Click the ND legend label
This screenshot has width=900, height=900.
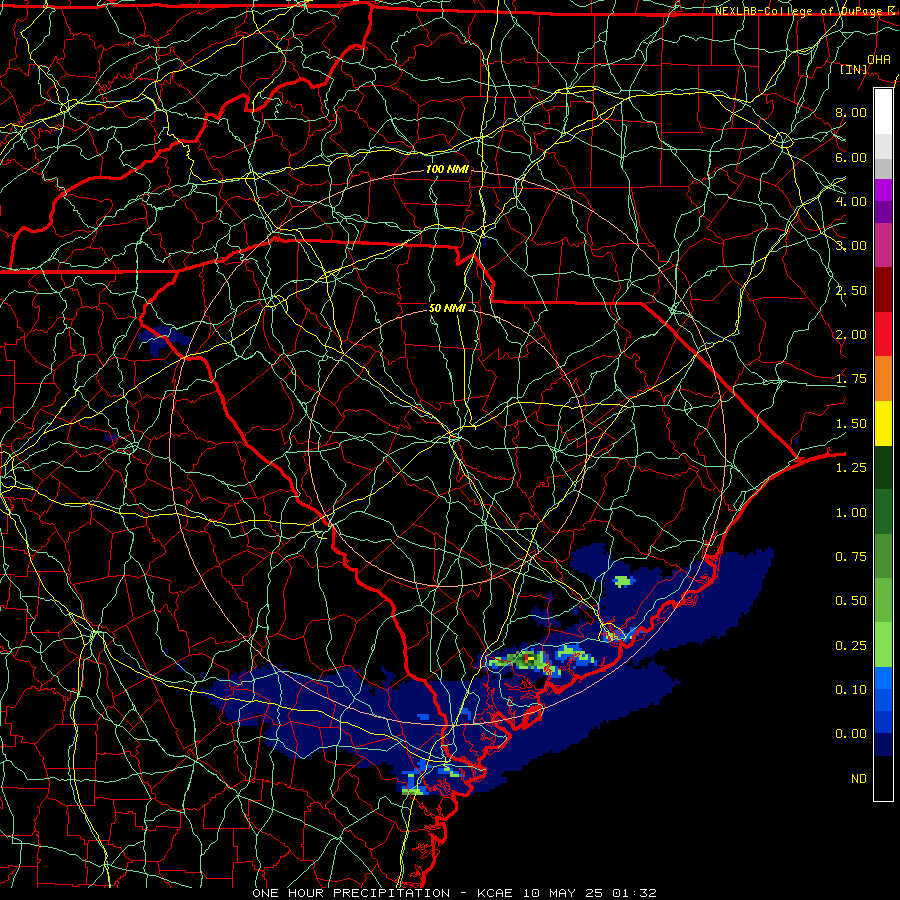pyautogui.click(x=859, y=779)
